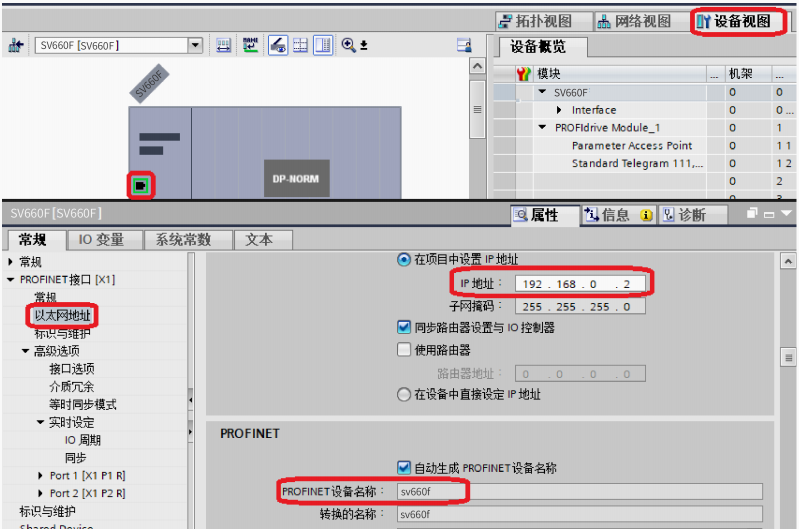The image size is (799, 529).
Task: Select 同步 in the tree
Action: click(75, 458)
